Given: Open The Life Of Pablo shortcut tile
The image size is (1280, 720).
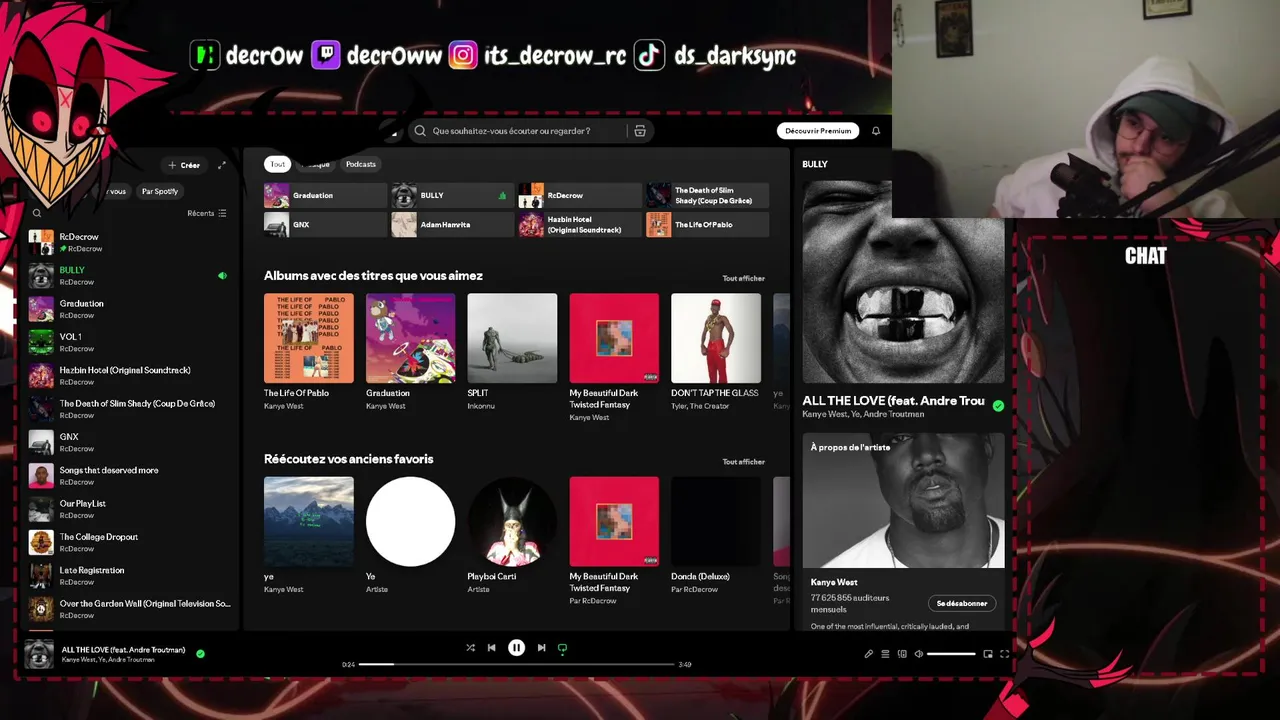Looking at the screenshot, I should [707, 225].
